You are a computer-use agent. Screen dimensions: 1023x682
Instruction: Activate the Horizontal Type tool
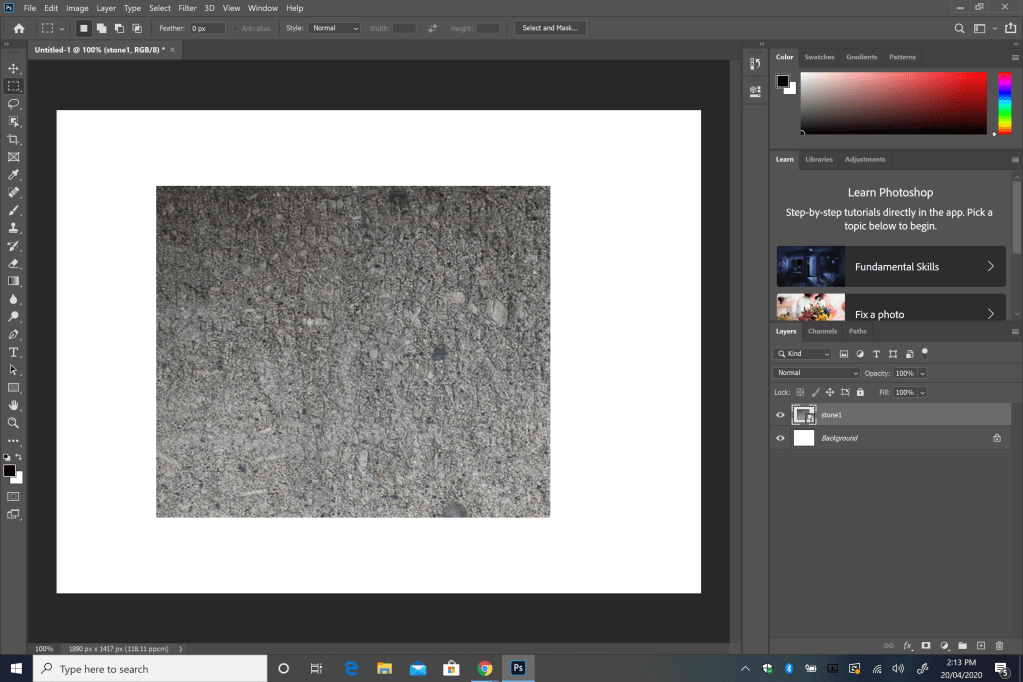[14, 352]
